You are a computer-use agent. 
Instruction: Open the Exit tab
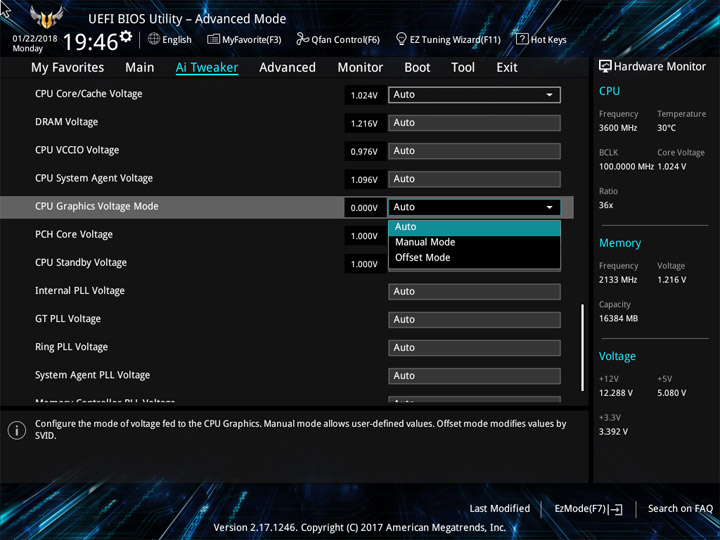click(507, 68)
